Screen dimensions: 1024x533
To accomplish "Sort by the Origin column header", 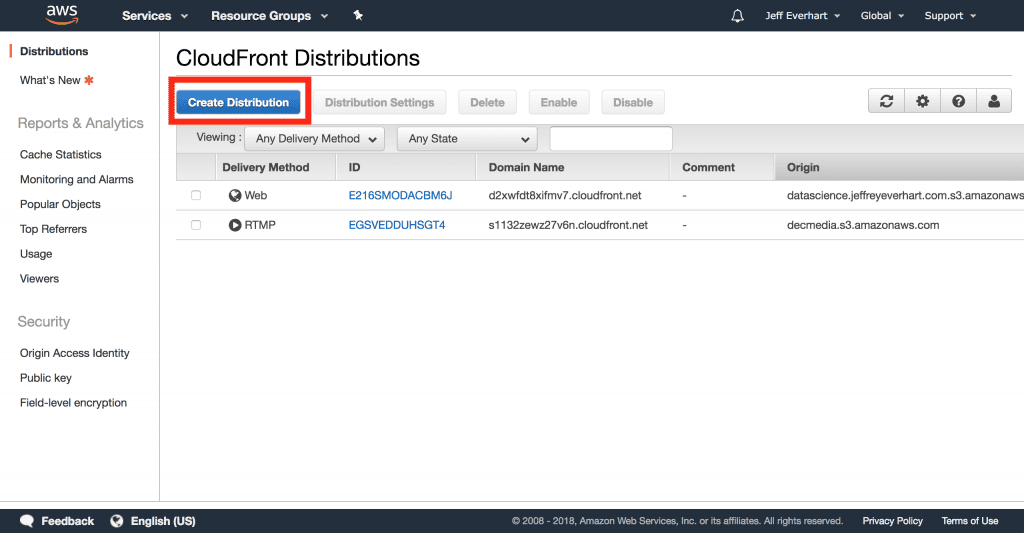I will (x=899, y=167).
